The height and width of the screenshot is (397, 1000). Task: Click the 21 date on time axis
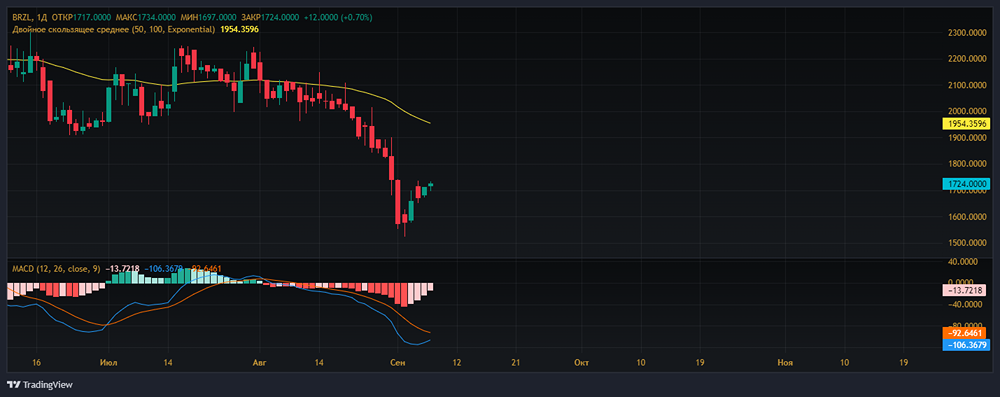516,363
